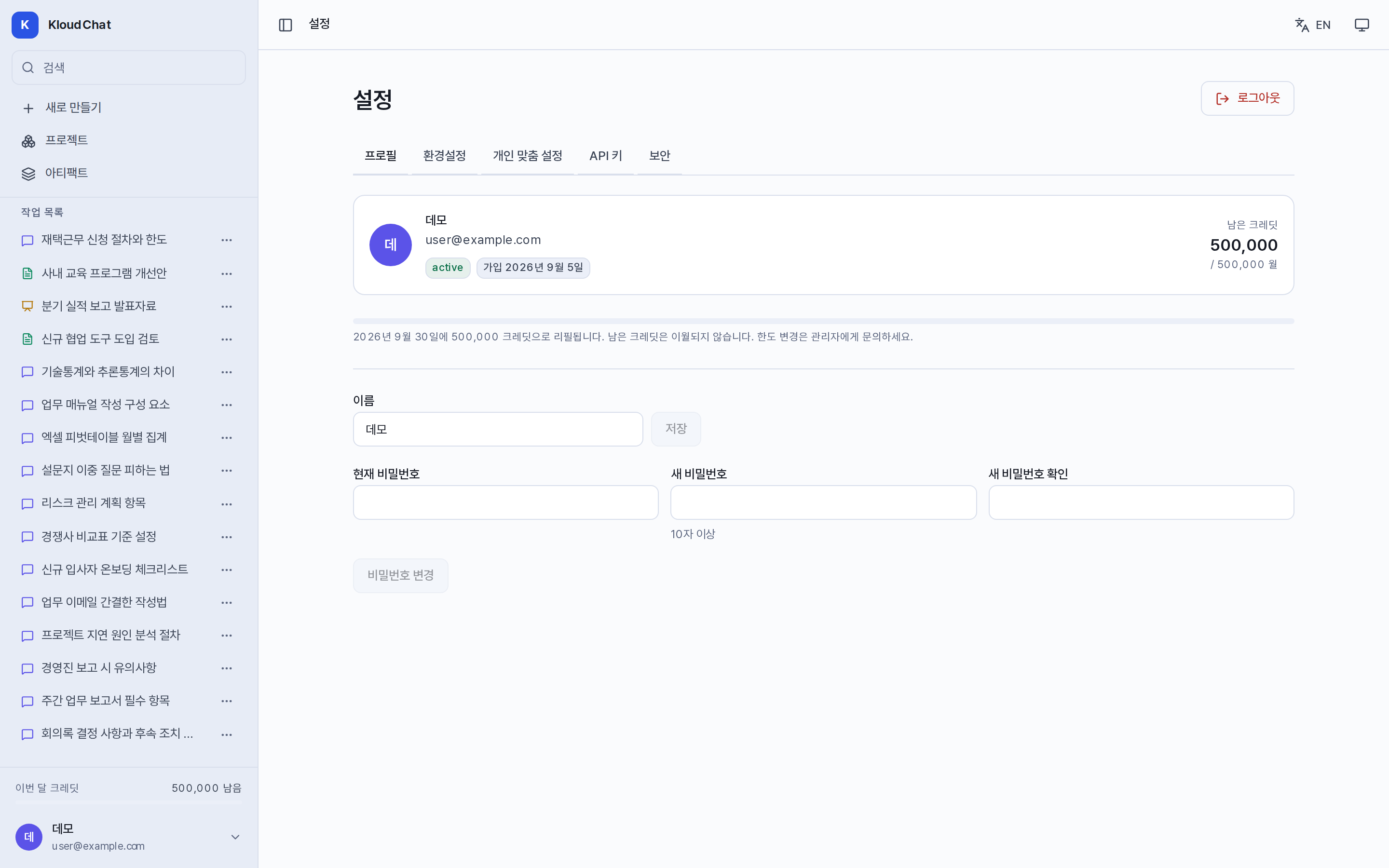Click the 로그아웃 button

point(1247,98)
